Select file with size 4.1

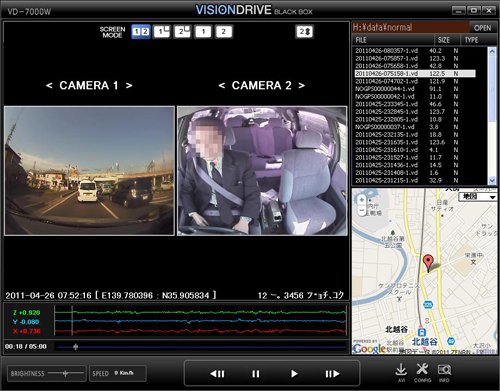point(415,150)
